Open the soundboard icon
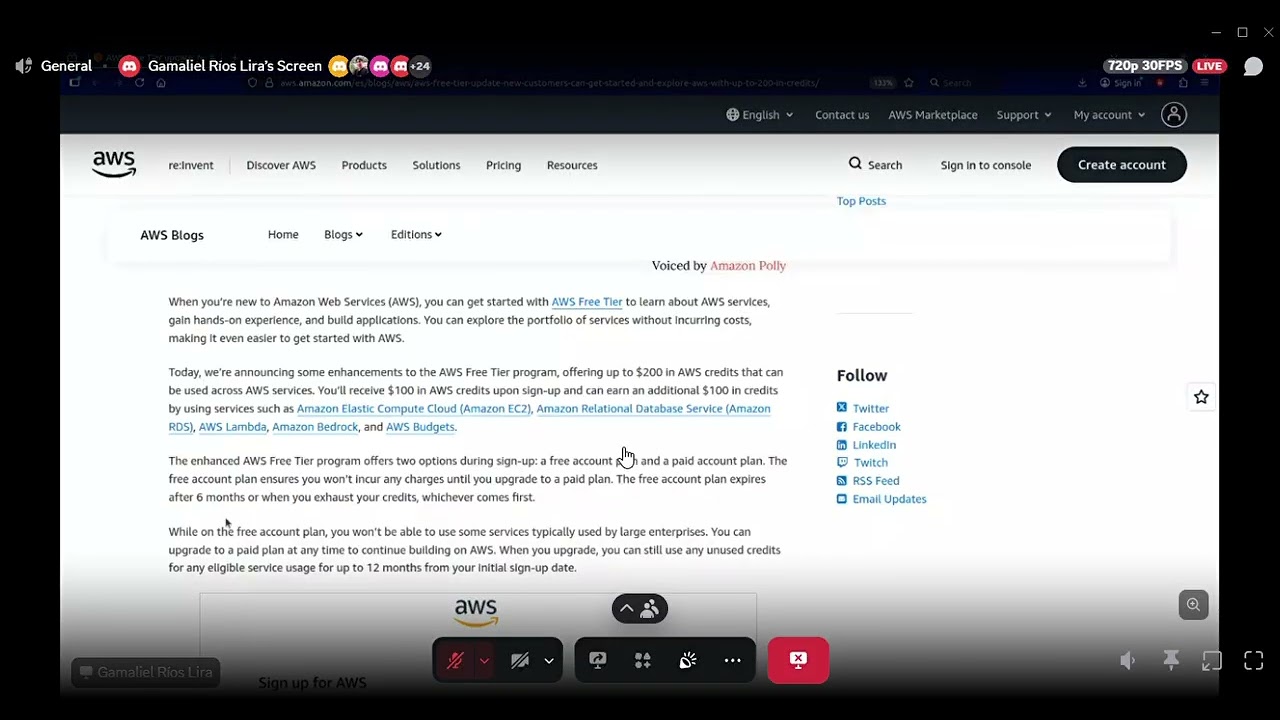Viewport: 1280px width, 720px height. coord(688,660)
